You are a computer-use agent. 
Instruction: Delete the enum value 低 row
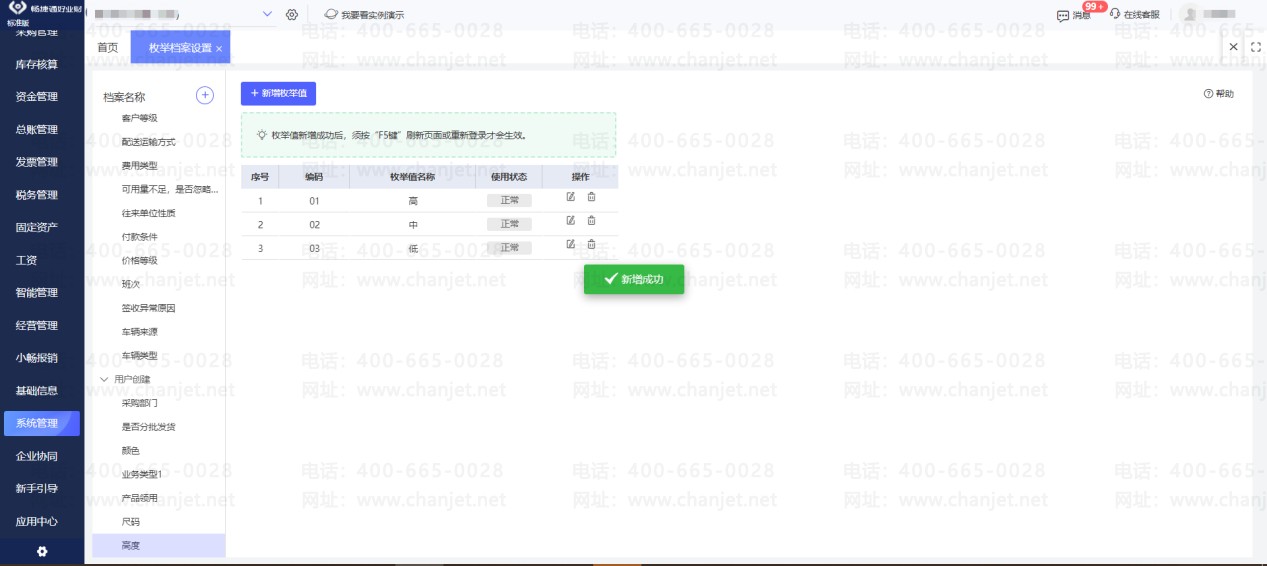[x=591, y=245]
